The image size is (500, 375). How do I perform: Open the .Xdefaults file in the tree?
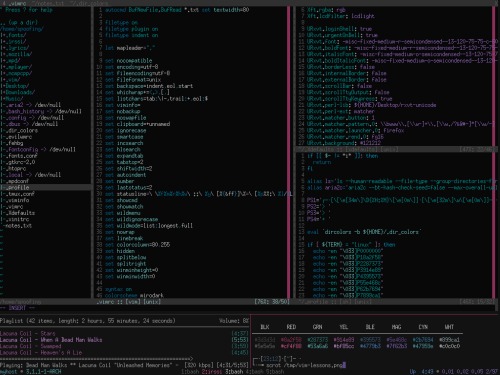(x=20, y=213)
